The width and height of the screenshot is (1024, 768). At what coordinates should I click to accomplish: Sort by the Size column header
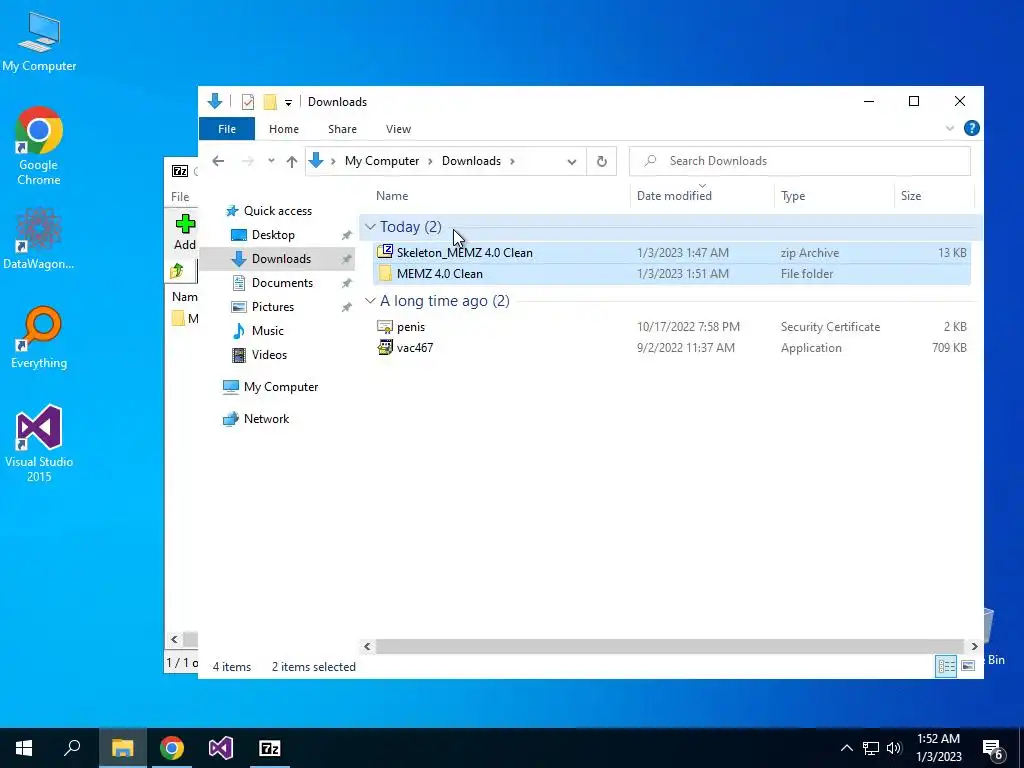coord(910,196)
